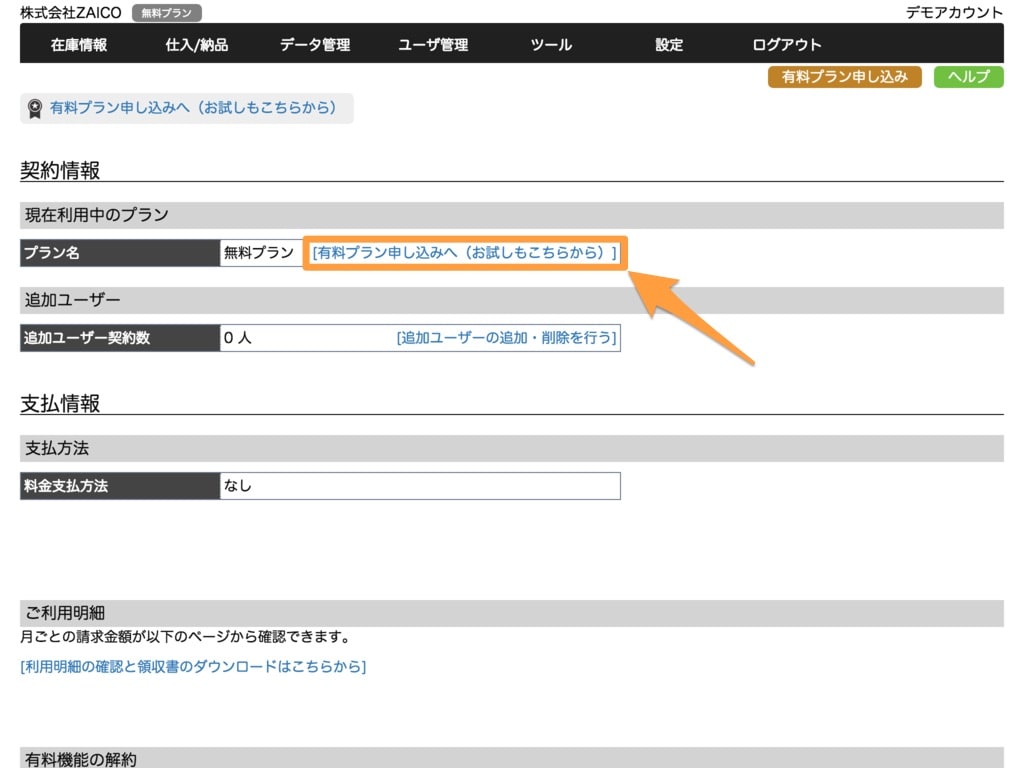Click the green ヘルプ button
The height and width of the screenshot is (768, 1024).
[968, 77]
